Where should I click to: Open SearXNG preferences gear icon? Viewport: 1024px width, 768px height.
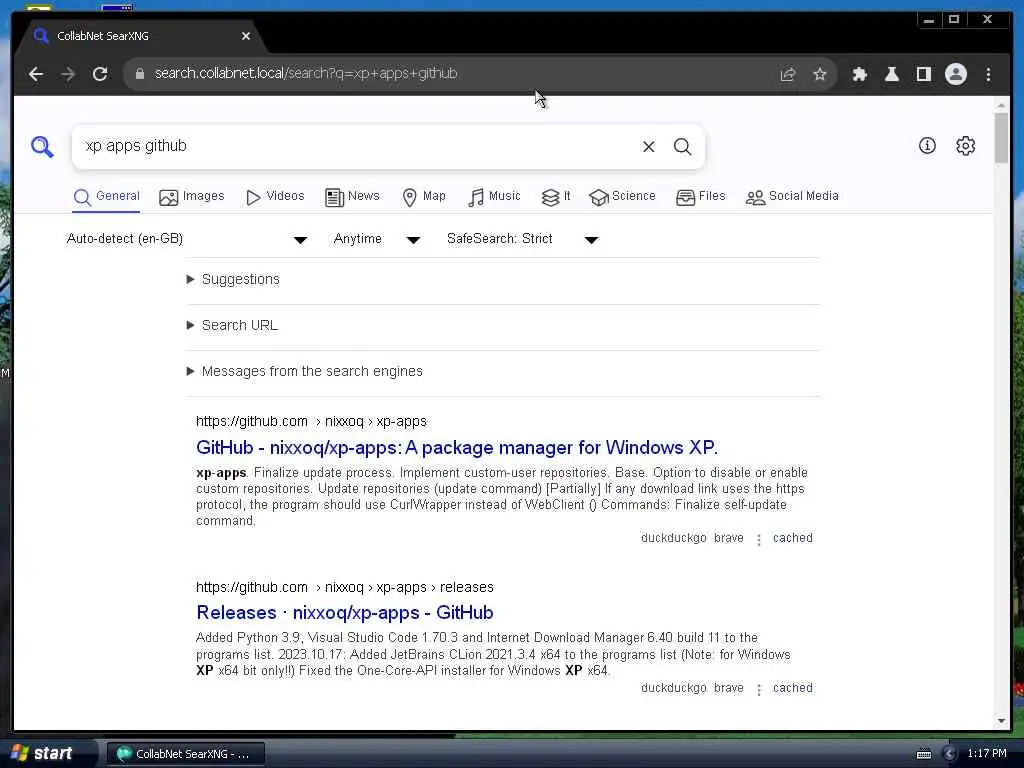click(x=965, y=146)
